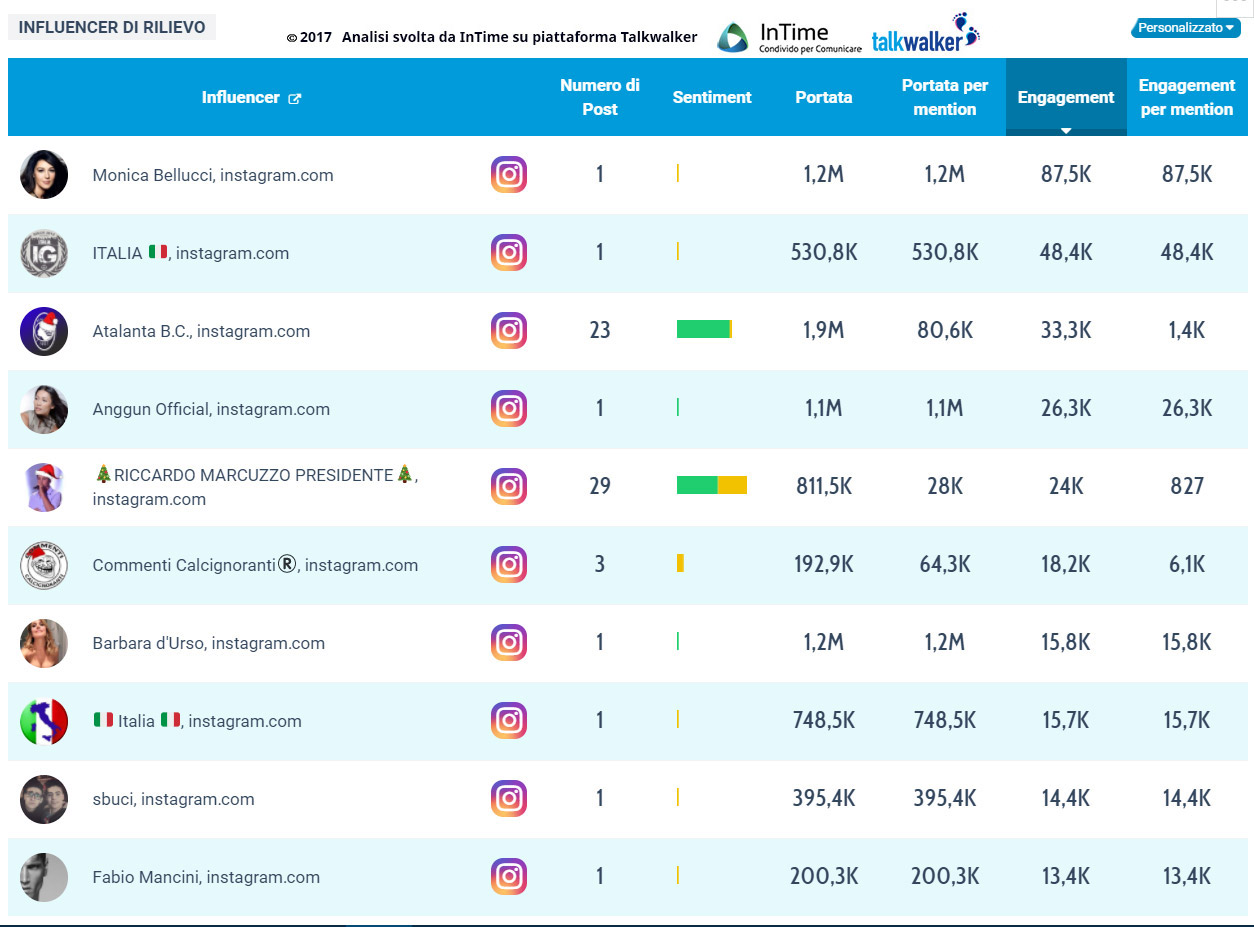
Task: Click Instagram icon in ITALIA 530,8K row
Action: [509, 253]
